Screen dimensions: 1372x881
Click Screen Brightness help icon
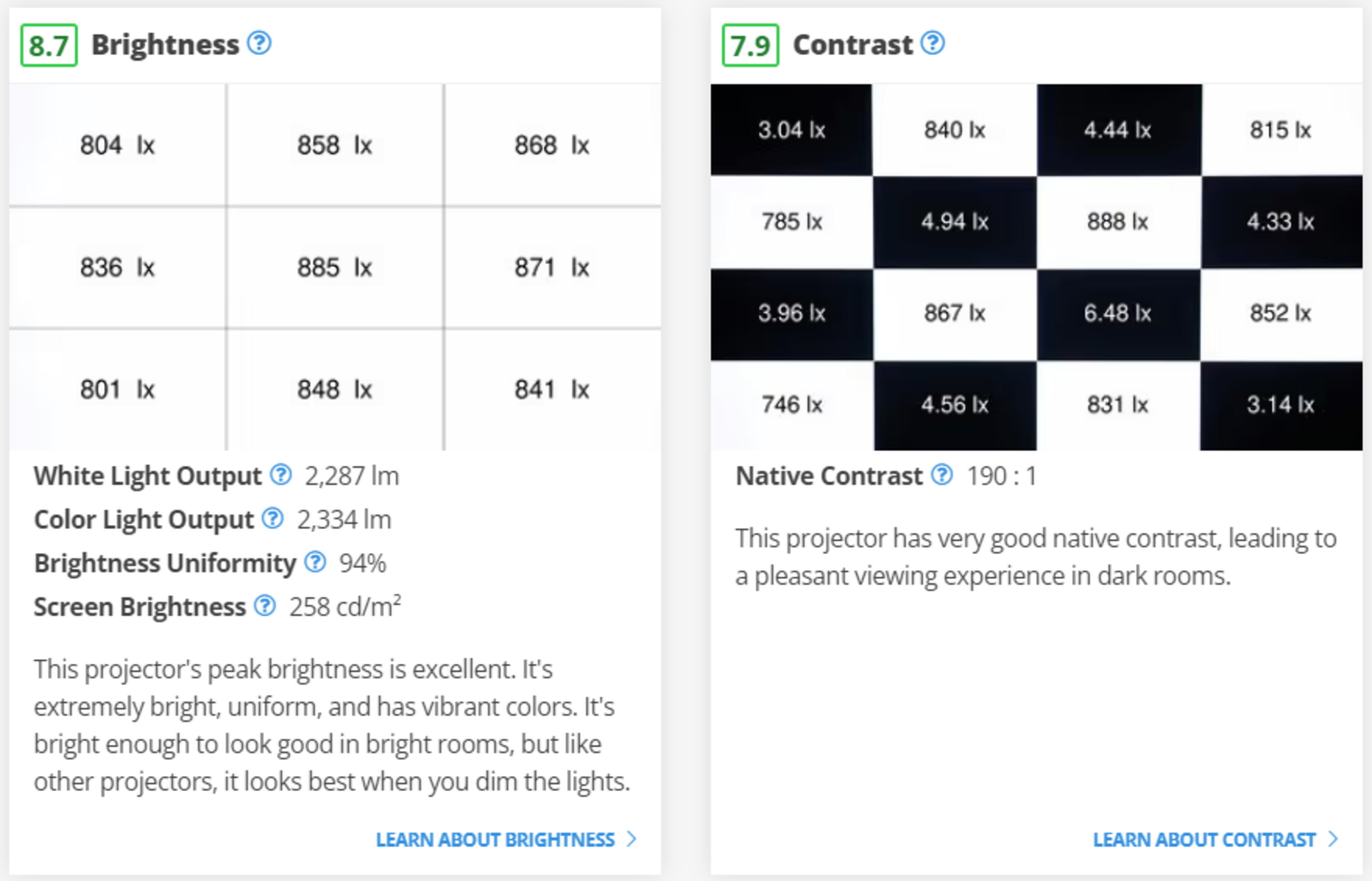(x=265, y=606)
